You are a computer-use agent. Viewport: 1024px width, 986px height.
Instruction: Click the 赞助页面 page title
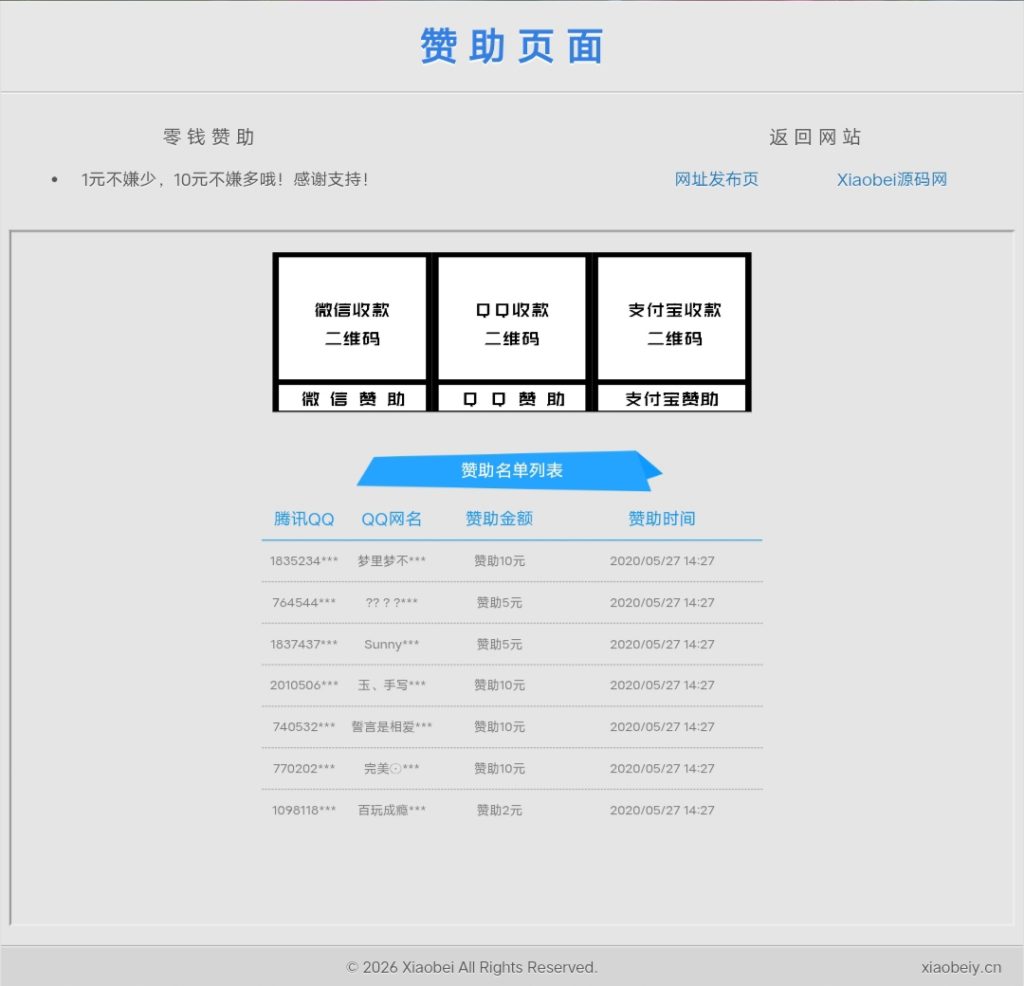511,46
